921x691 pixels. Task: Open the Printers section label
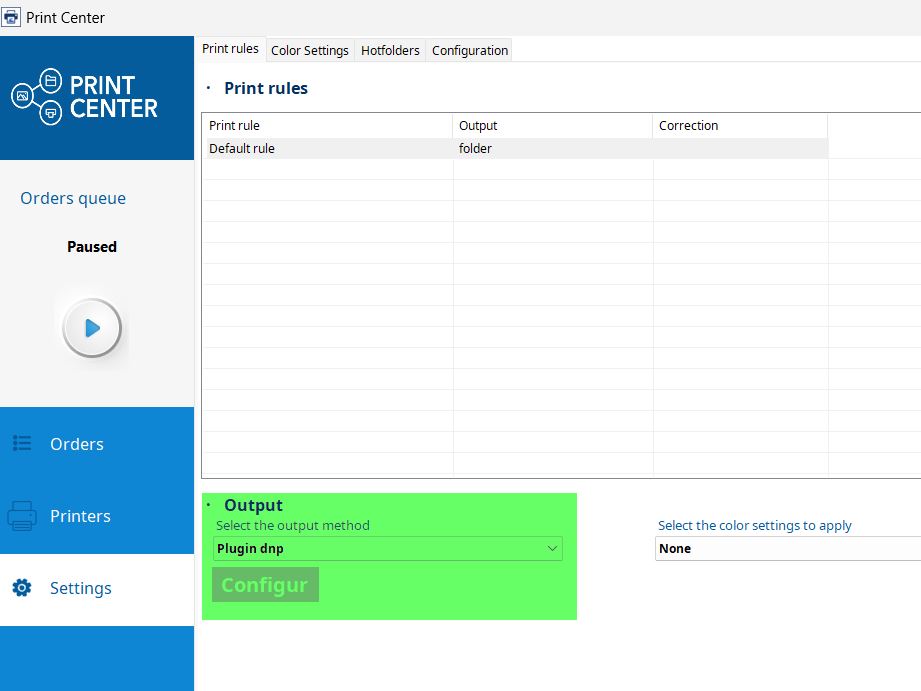click(x=80, y=516)
